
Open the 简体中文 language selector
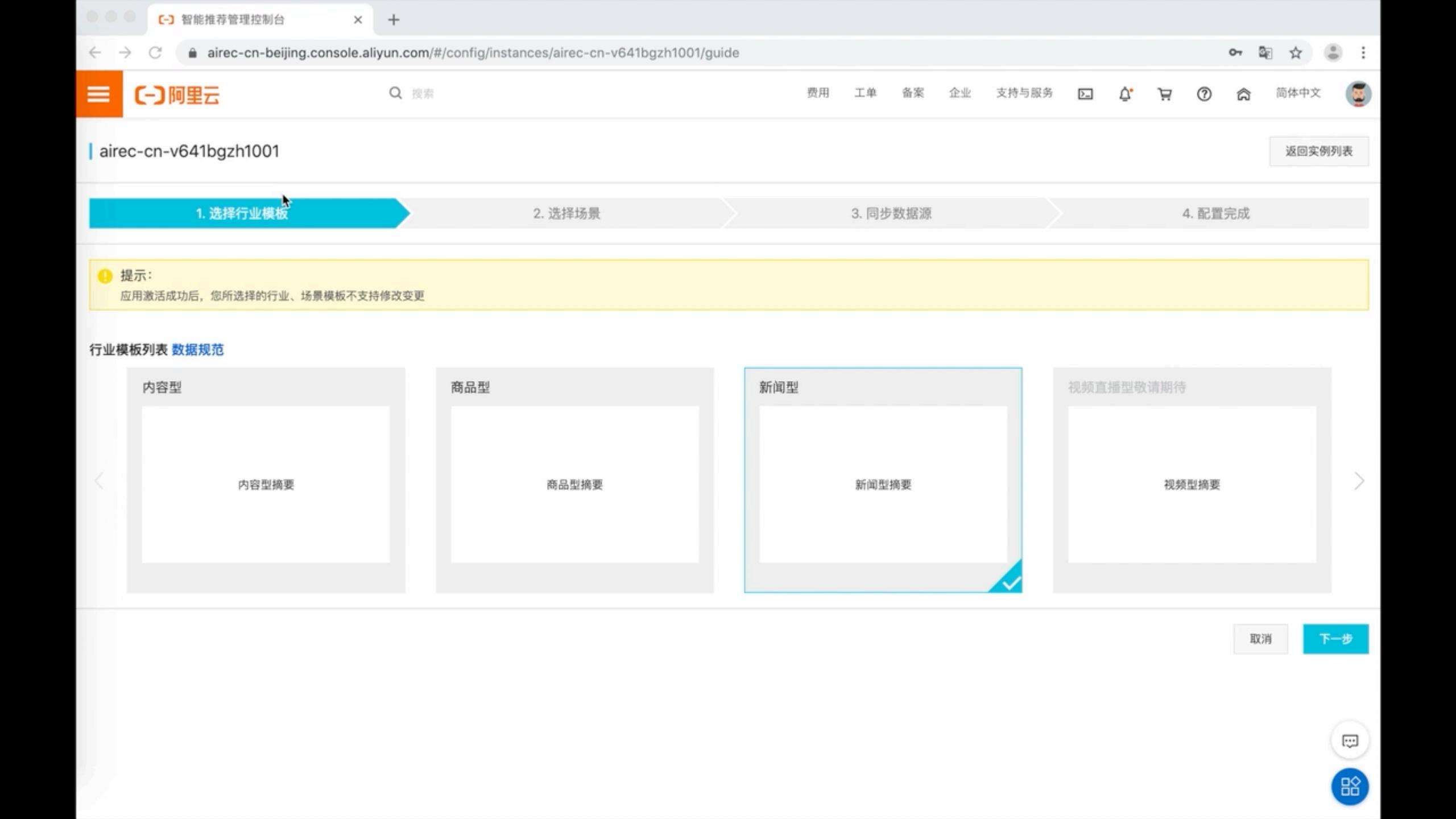coord(1298,93)
